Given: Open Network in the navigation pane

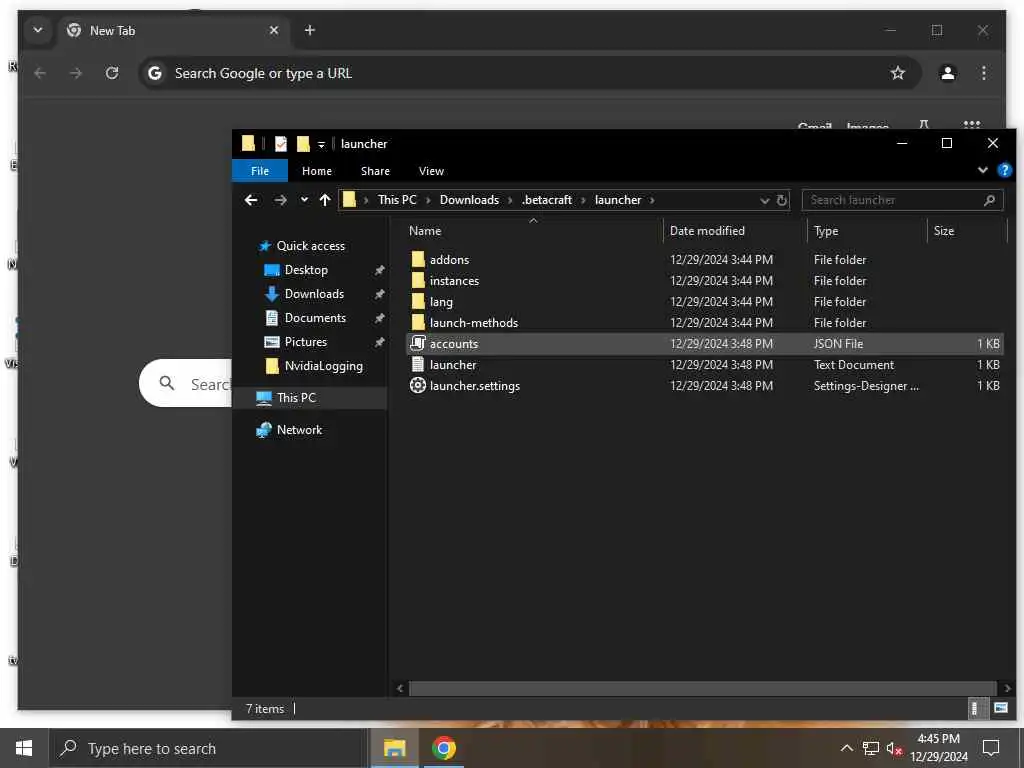Looking at the screenshot, I should coord(299,430).
